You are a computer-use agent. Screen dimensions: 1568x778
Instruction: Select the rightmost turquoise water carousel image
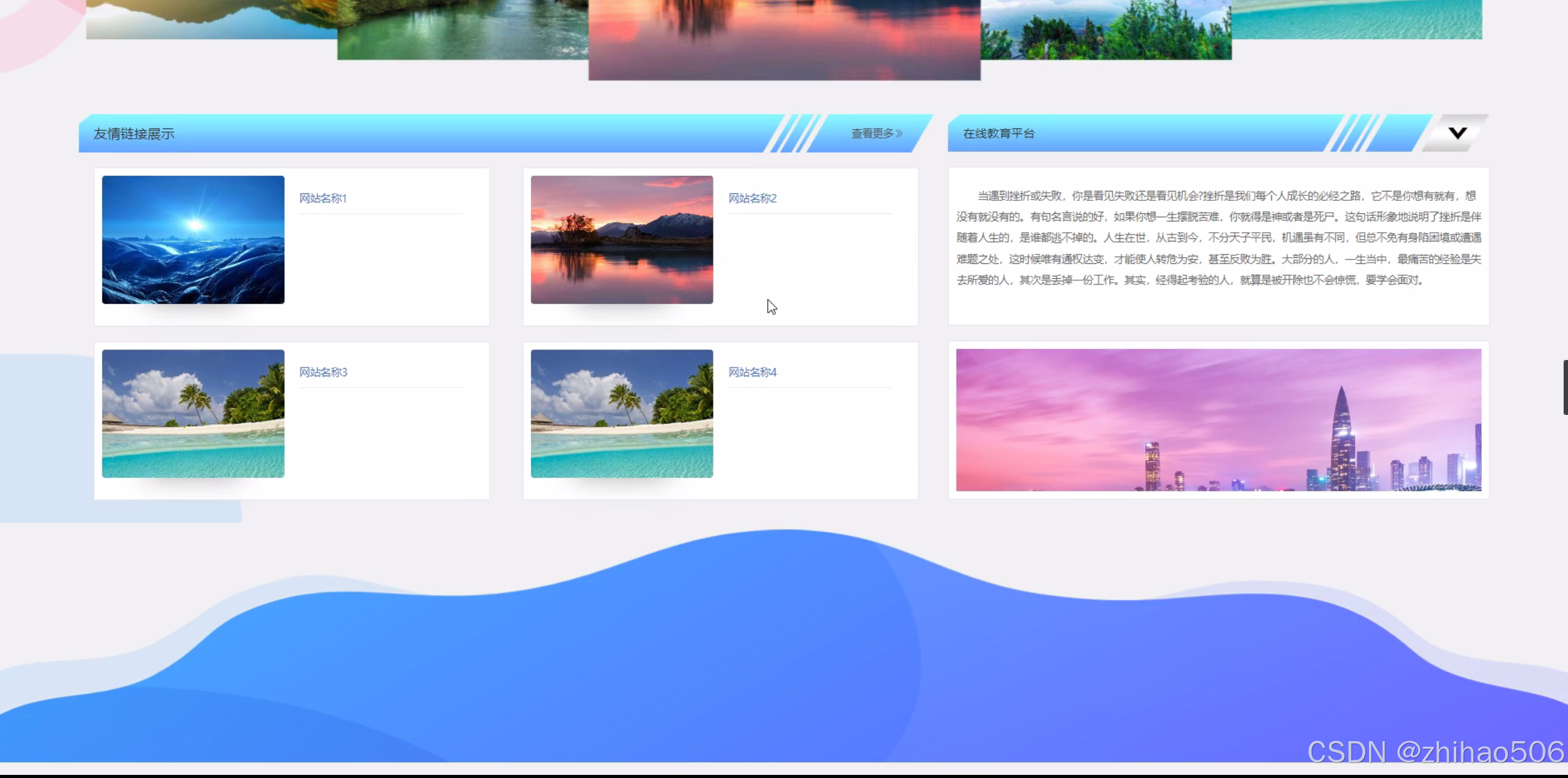pos(1357,19)
